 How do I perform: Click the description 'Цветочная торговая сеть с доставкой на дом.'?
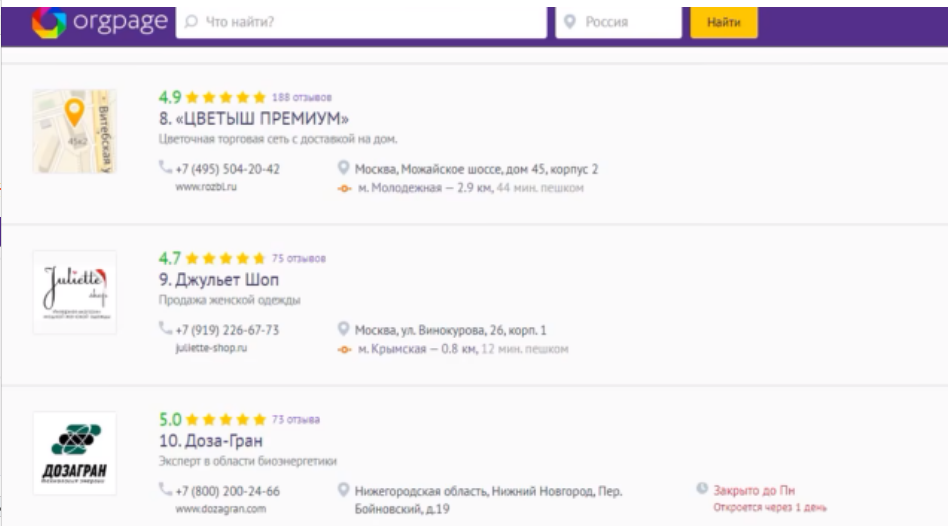click(278, 139)
